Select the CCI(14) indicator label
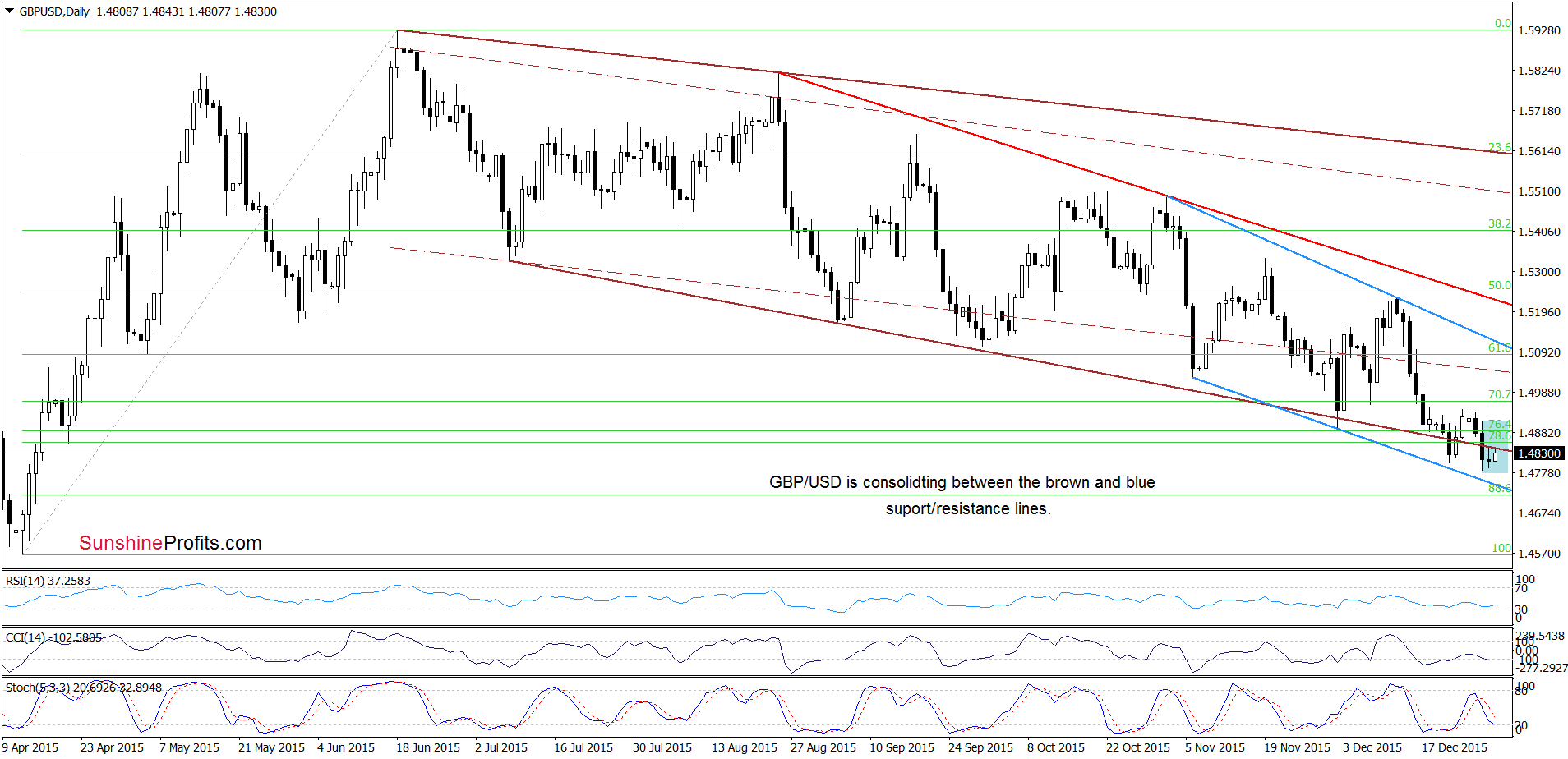Screen dimensions: 1568x759 click(53, 637)
